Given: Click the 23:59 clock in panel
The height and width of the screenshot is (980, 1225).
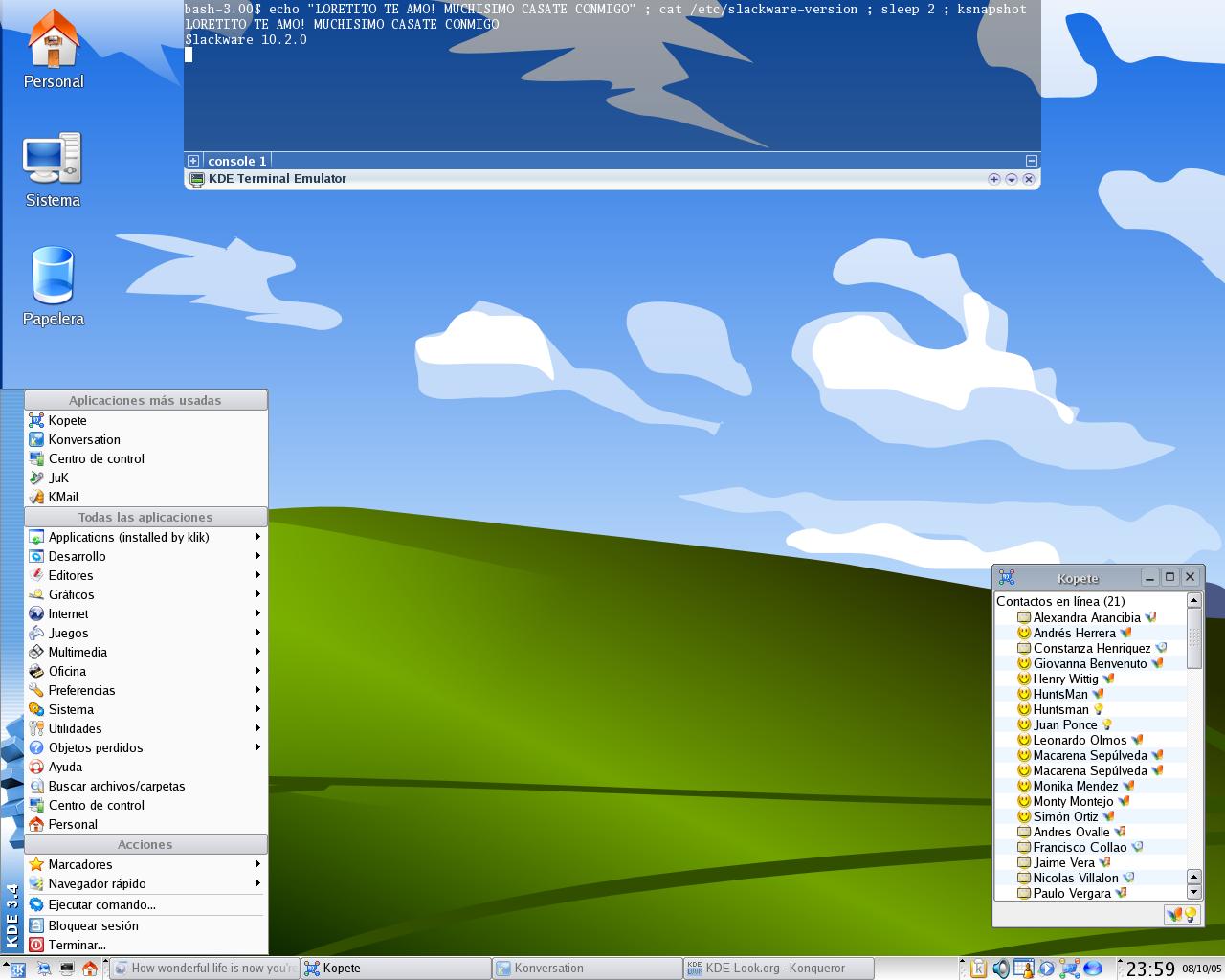Looking at the screenshot, I should 1149,969.
